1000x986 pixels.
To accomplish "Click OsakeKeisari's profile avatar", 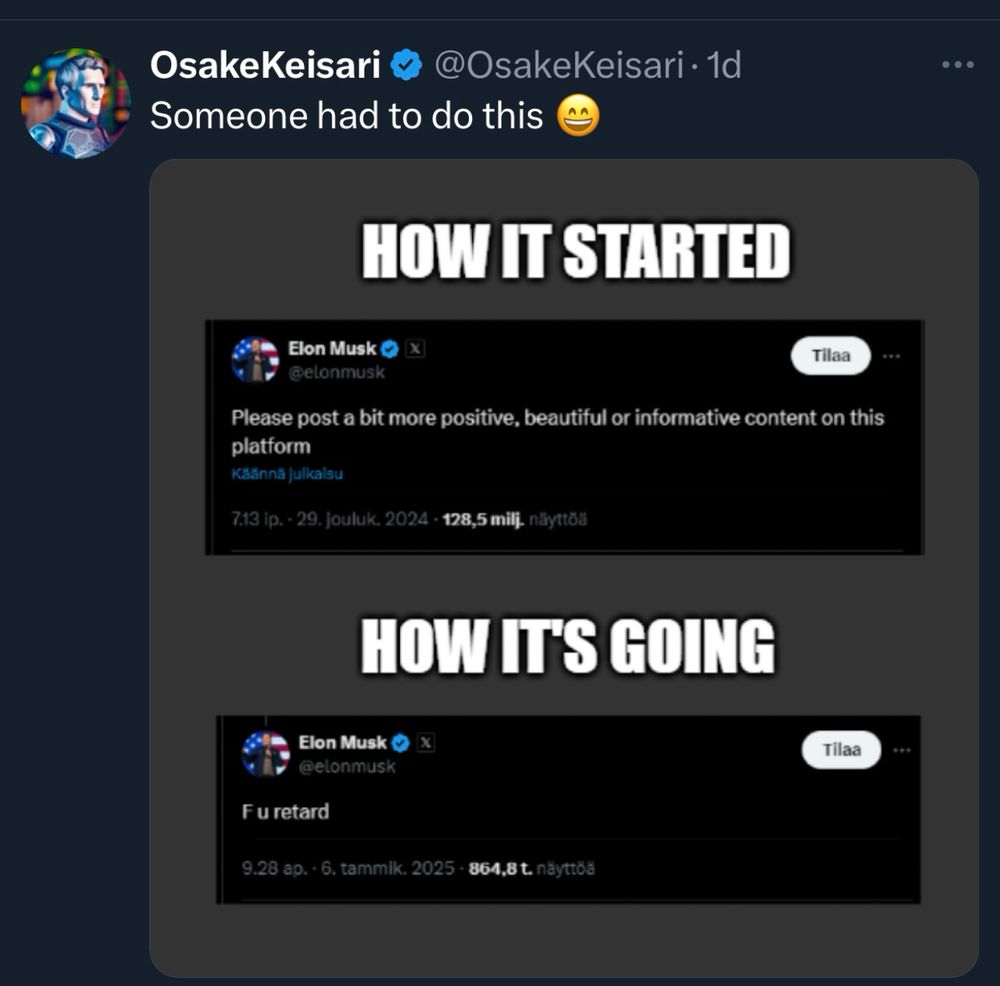I will [x=76, y=103].
